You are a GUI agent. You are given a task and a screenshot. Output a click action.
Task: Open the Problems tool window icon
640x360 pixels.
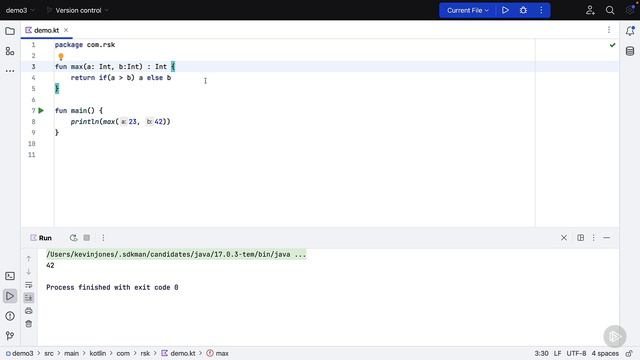click(x=10, y=316)
